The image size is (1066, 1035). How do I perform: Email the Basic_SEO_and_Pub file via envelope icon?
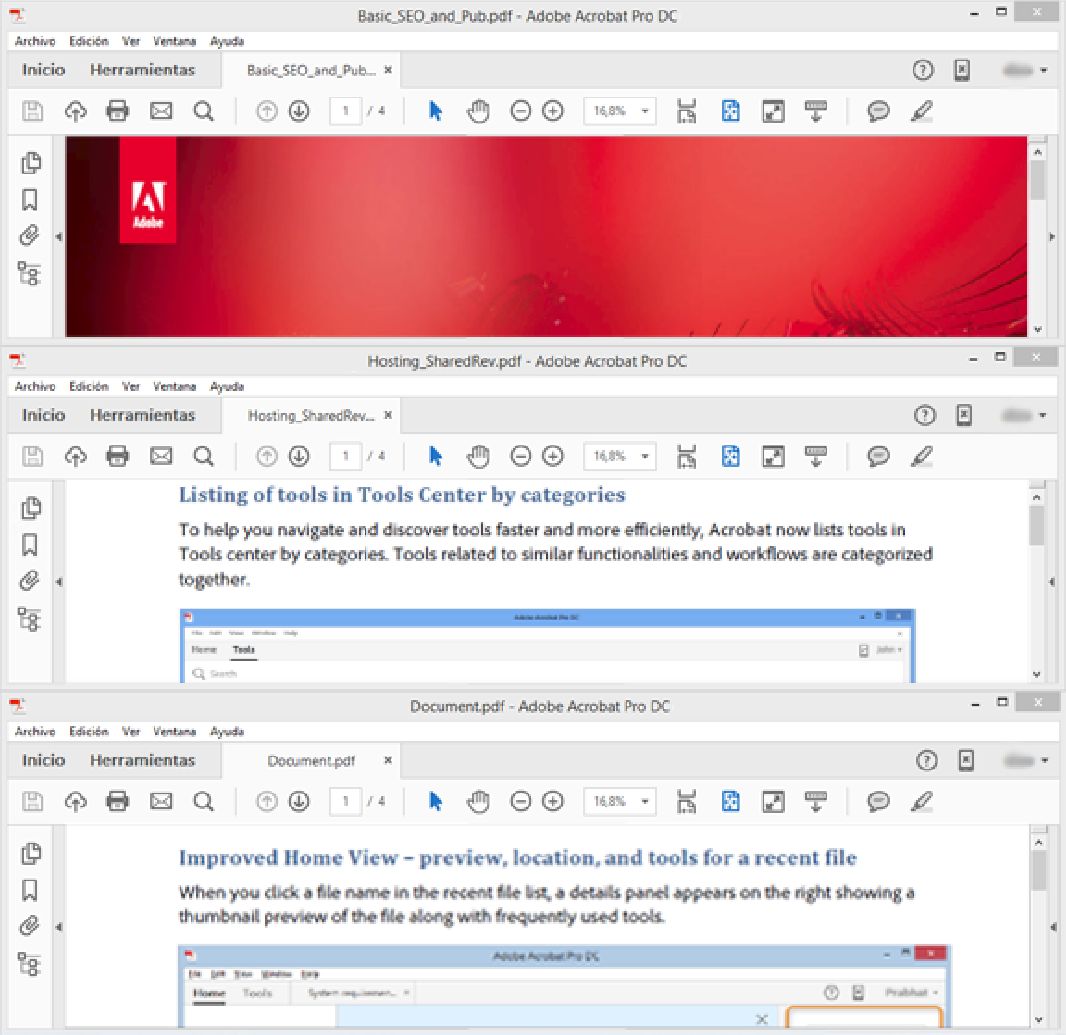pos(160,111)
